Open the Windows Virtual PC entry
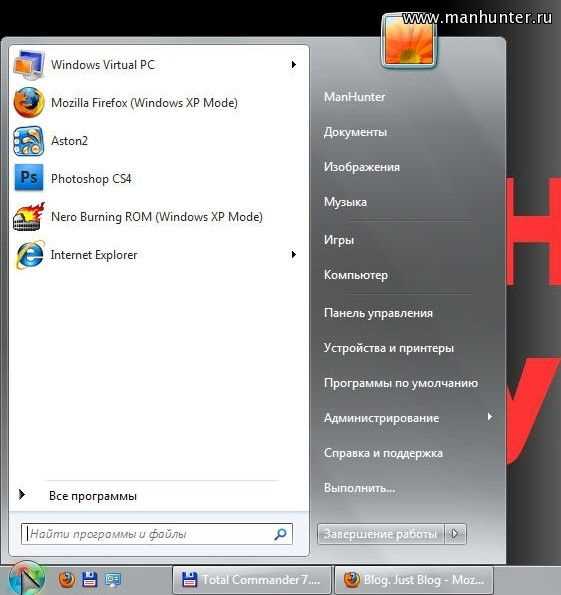The height and width of the screenshot is (595, 561). tap(158, 65)
